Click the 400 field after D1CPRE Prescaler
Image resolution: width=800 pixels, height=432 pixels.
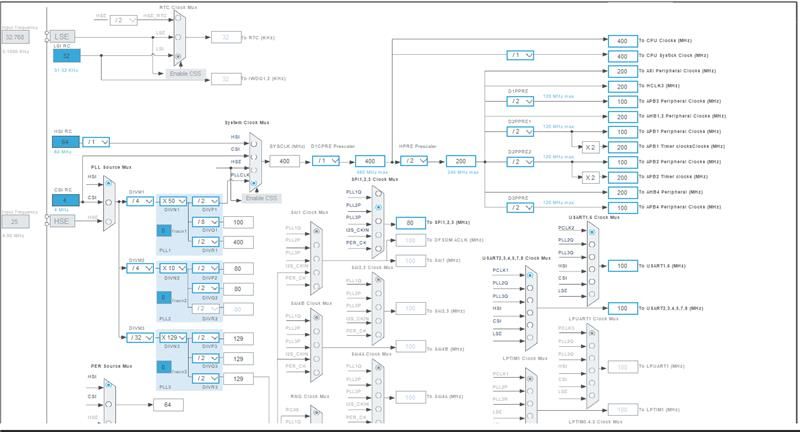(x=370, y=161)
